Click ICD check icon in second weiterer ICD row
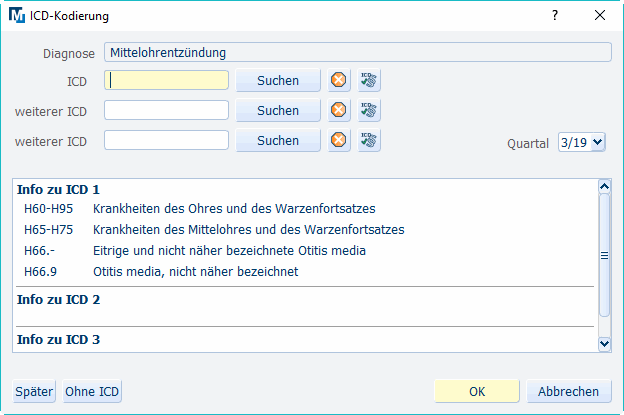Image resolution: width=624 pixels, height=415 pixels. (x=369, y=140)
